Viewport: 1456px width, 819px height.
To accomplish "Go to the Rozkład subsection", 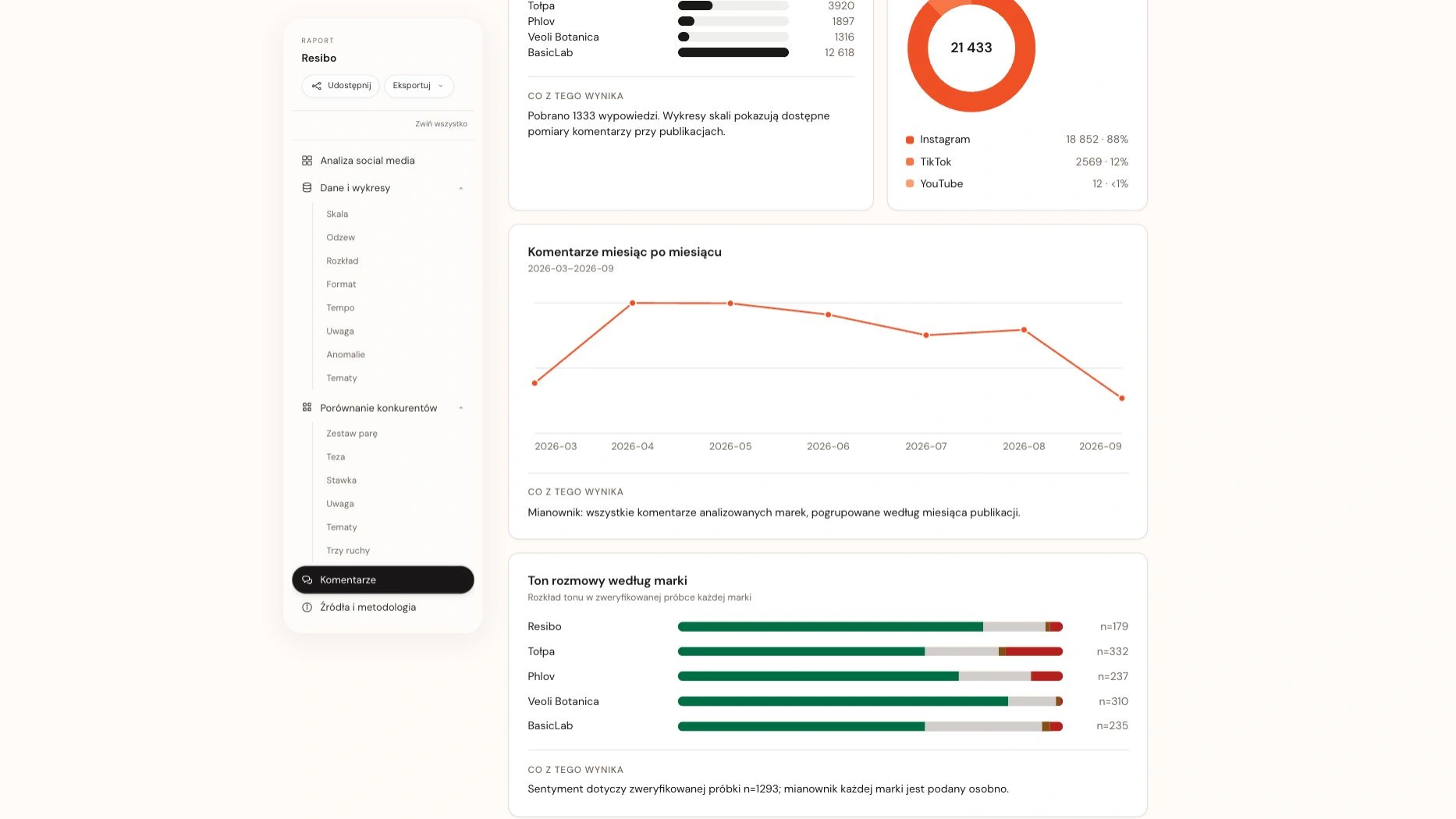I will point(342,261).
